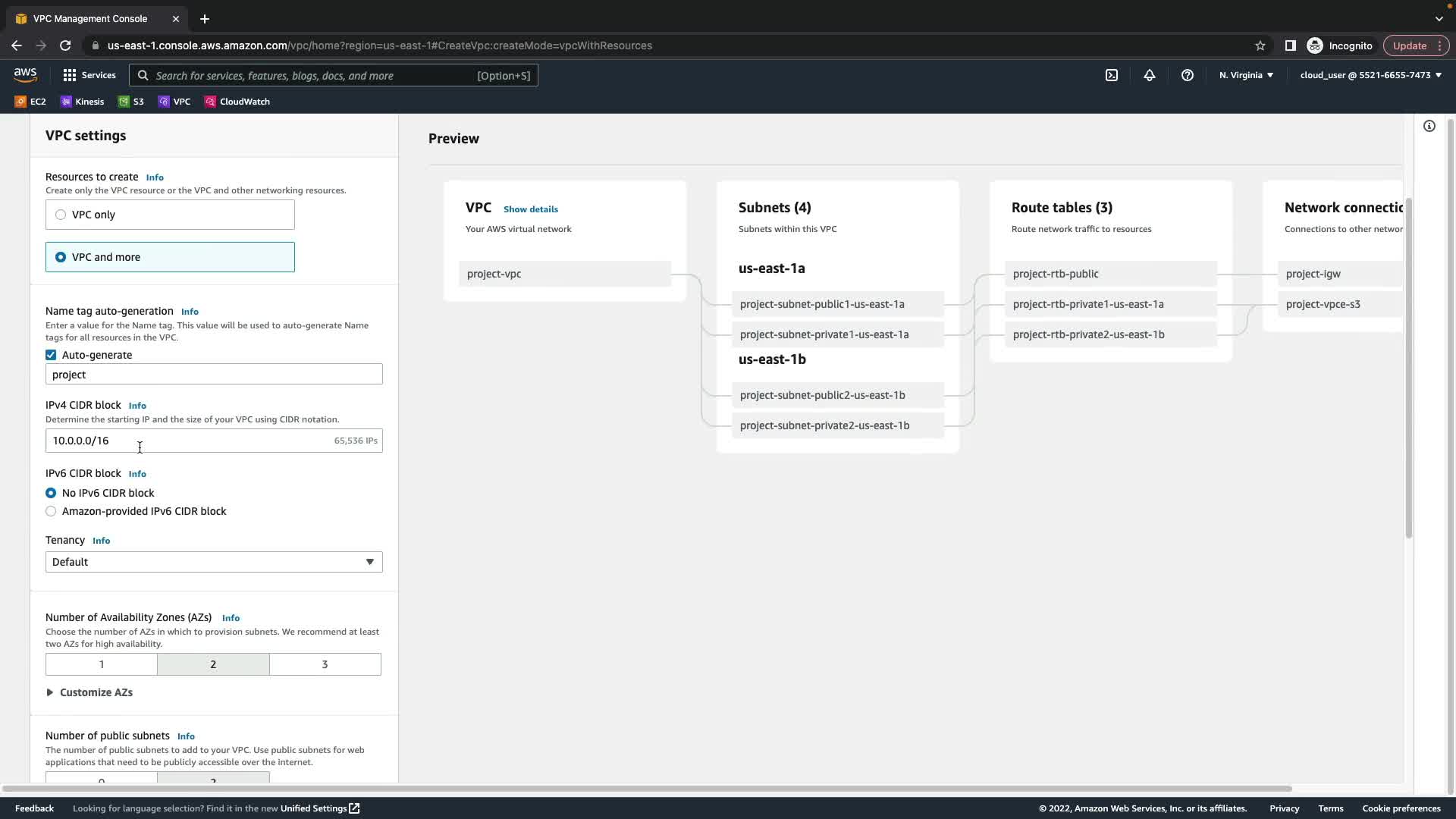
Task: Click Show details link for VPC
Action: point(530,209)
